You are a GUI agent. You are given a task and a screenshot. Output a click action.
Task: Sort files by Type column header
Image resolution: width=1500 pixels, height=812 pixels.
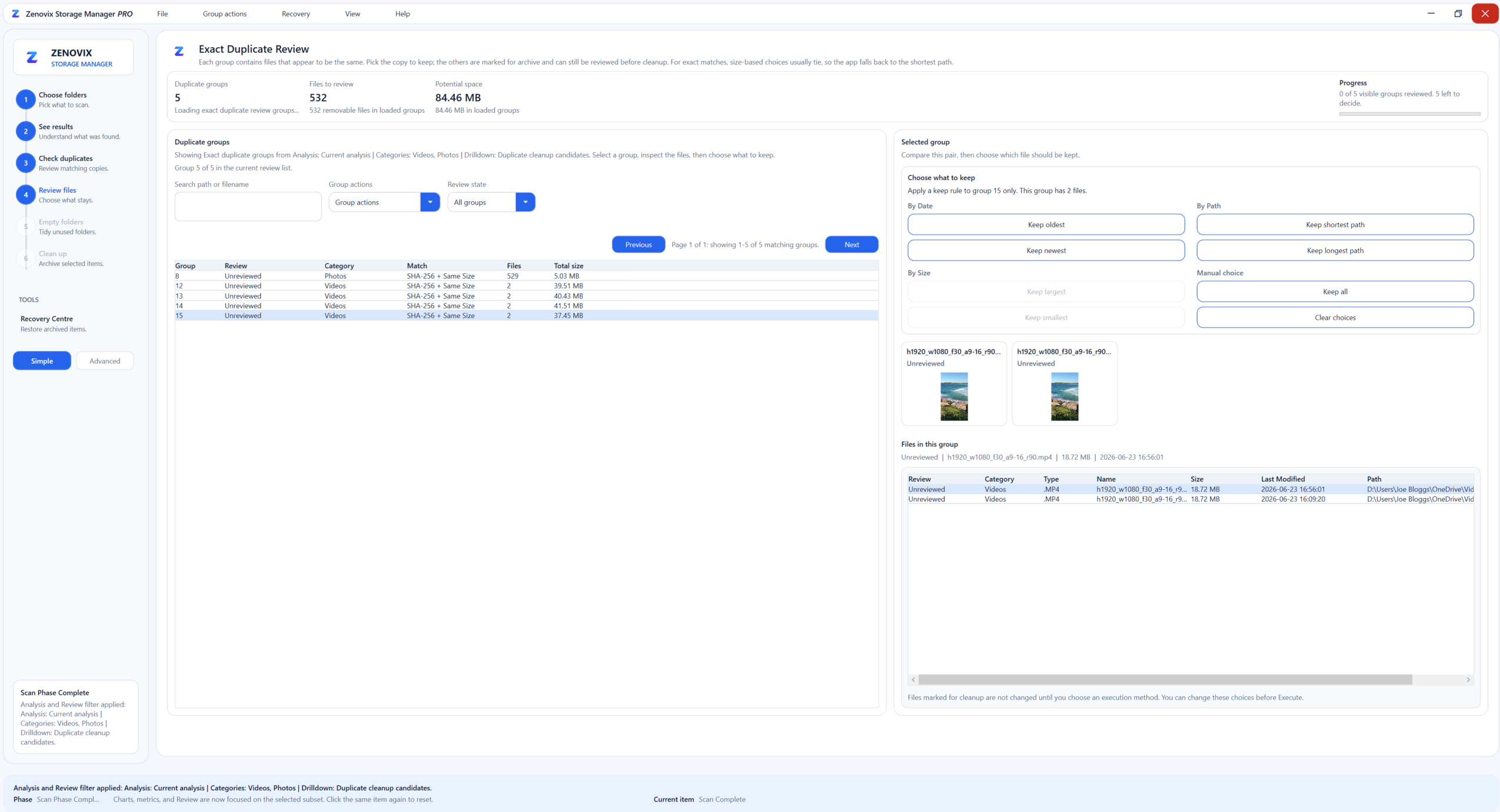click(1051, 479)
